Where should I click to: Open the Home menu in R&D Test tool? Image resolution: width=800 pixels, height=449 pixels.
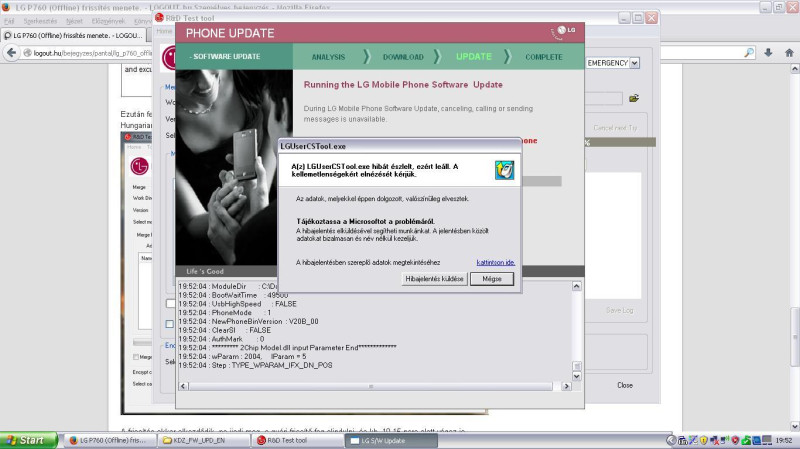[164, 31]
